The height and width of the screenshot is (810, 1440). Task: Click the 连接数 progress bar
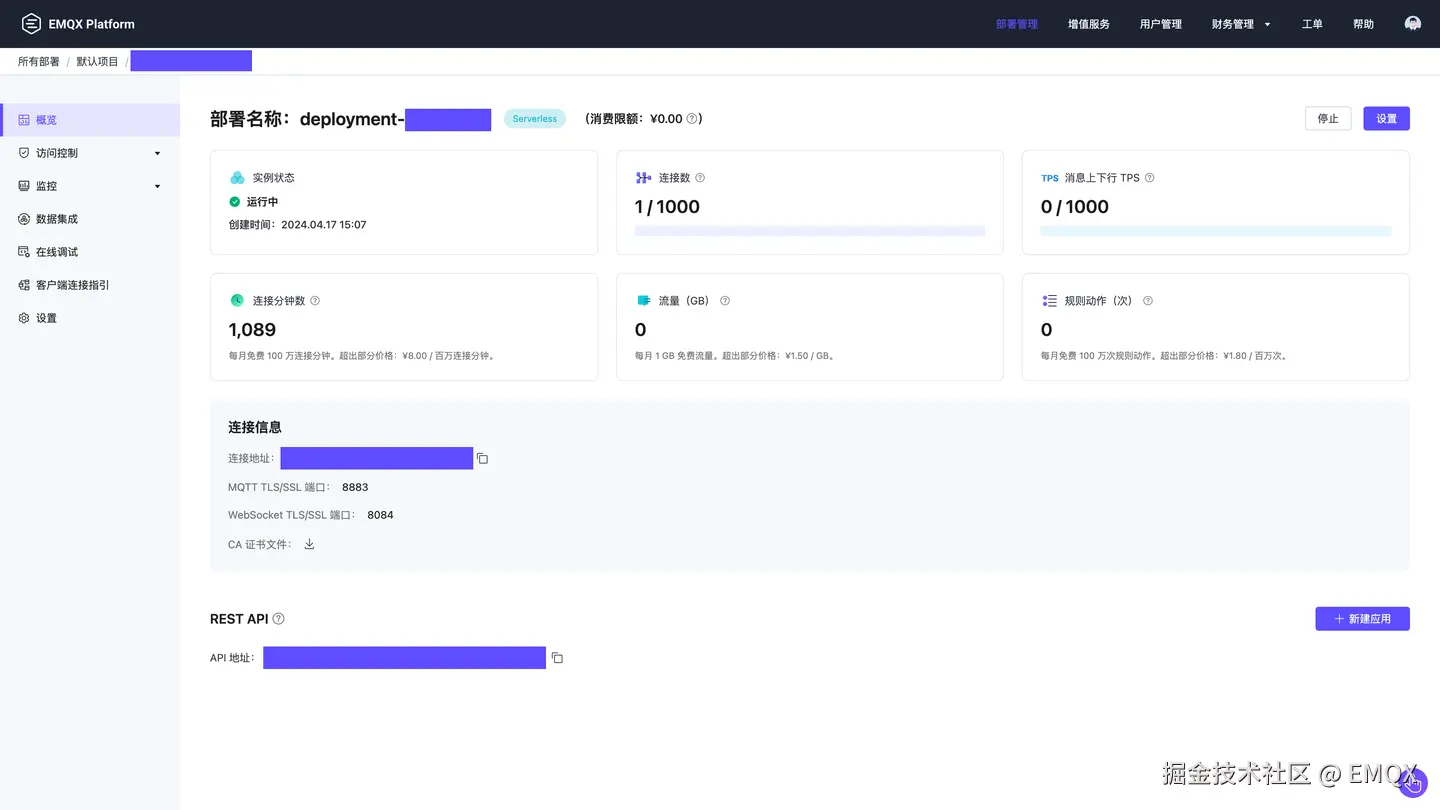coord(810,230)
